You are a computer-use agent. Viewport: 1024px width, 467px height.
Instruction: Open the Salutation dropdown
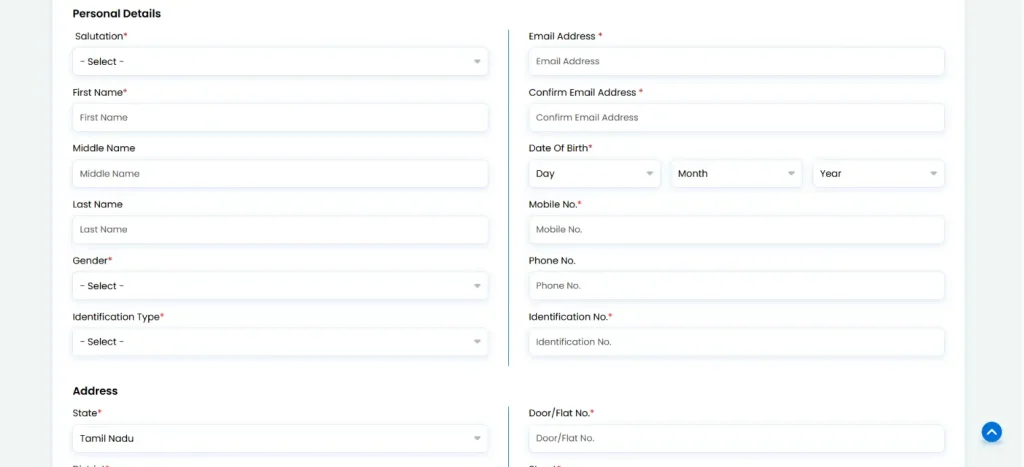[280, 61]
